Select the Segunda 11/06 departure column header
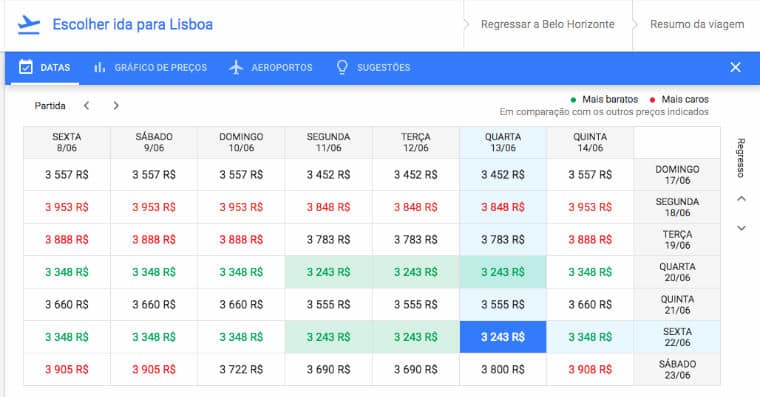This screenshot has width=760, height=397. coord(329,143)
